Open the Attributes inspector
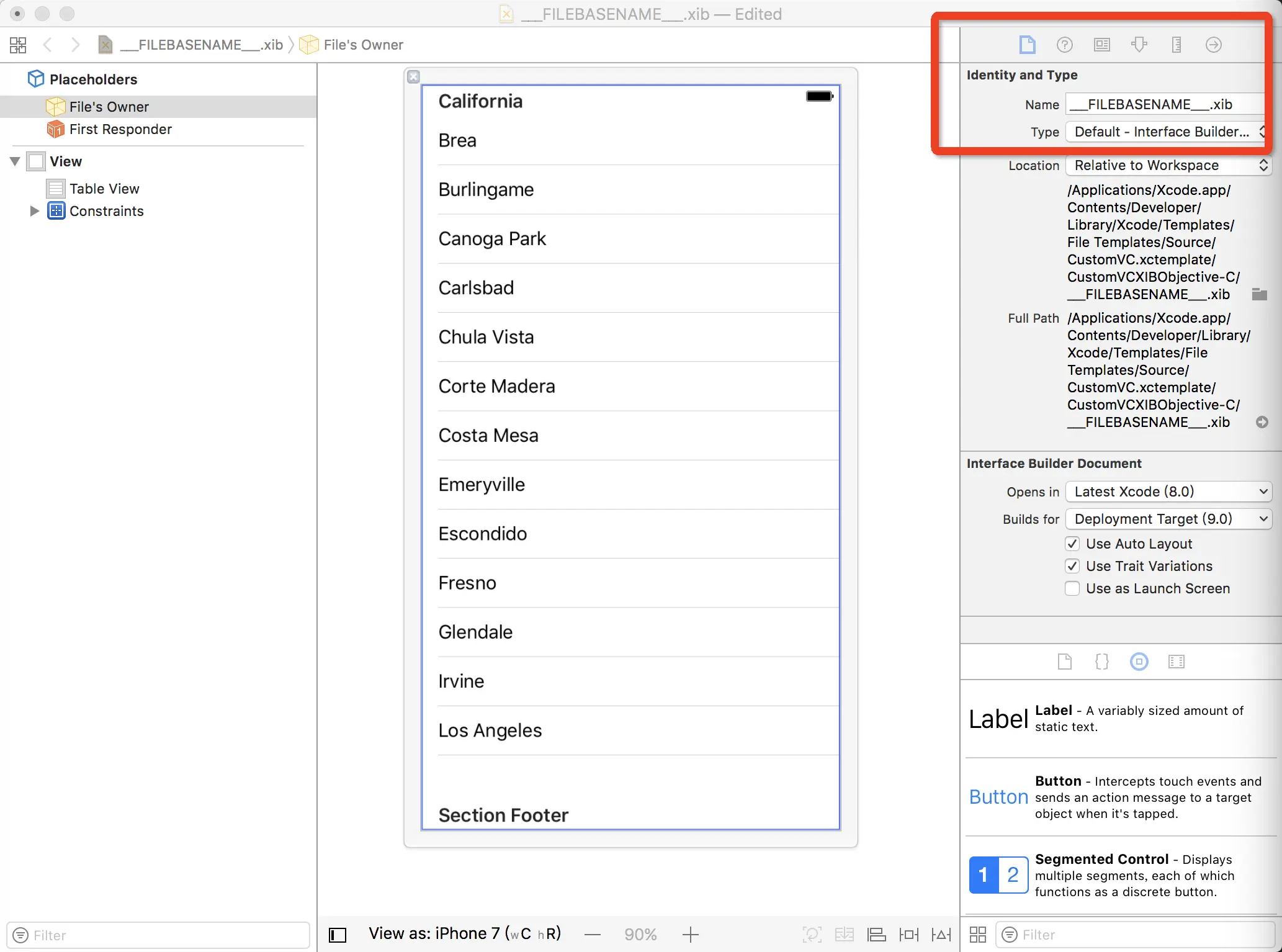The height and width of the screenshot is (952, 1282). pos(1139,45)
